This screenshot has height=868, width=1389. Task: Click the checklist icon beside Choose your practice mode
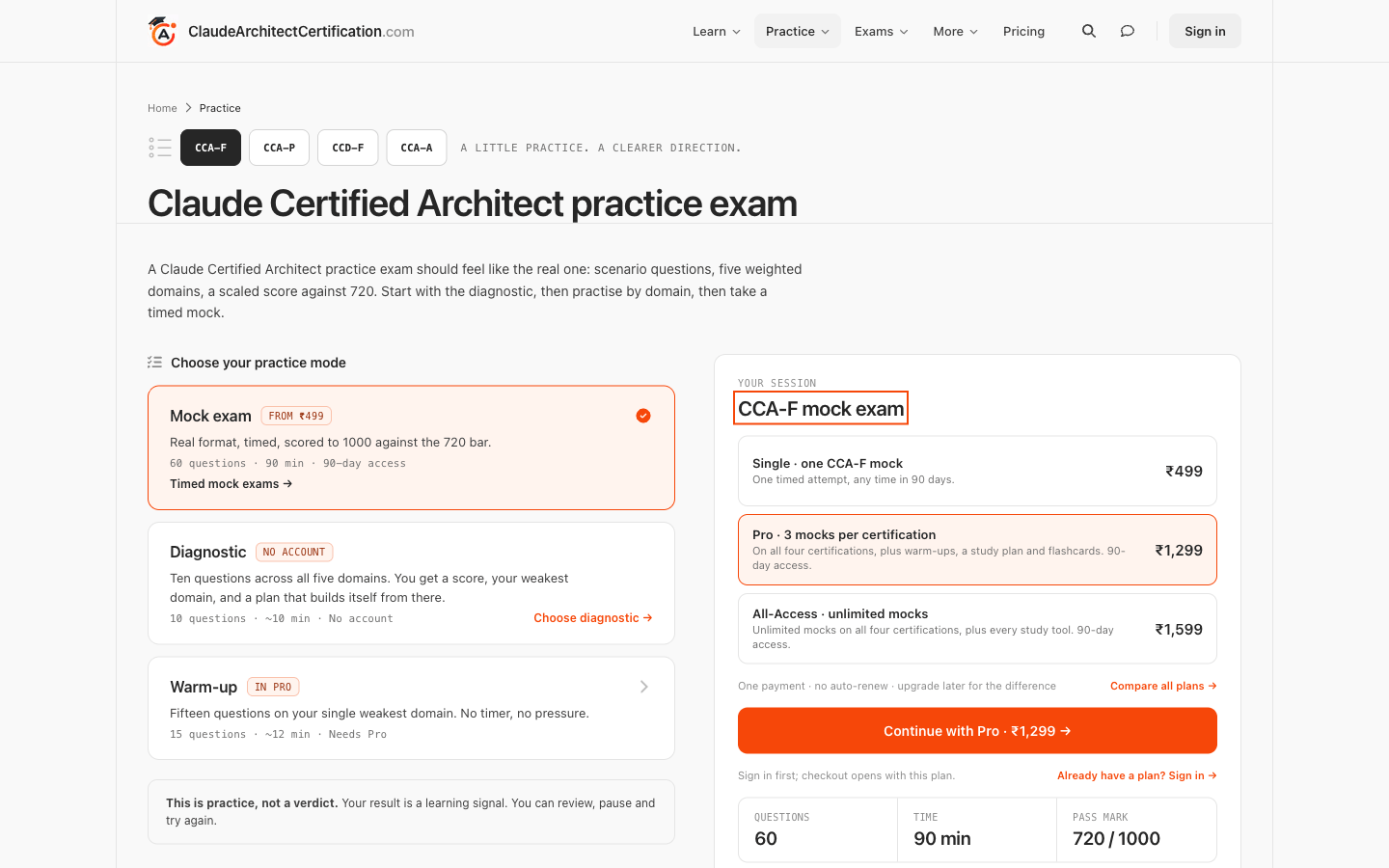[x=154, y=363]
